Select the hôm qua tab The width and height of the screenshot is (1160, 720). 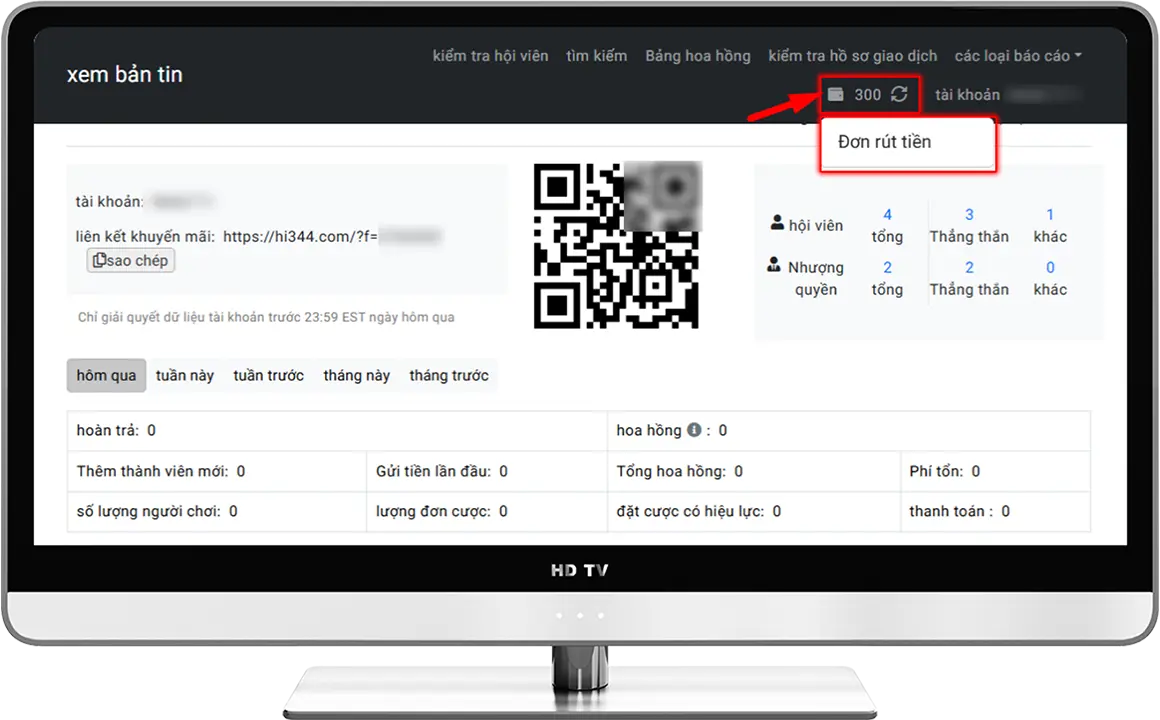[106, 375]
